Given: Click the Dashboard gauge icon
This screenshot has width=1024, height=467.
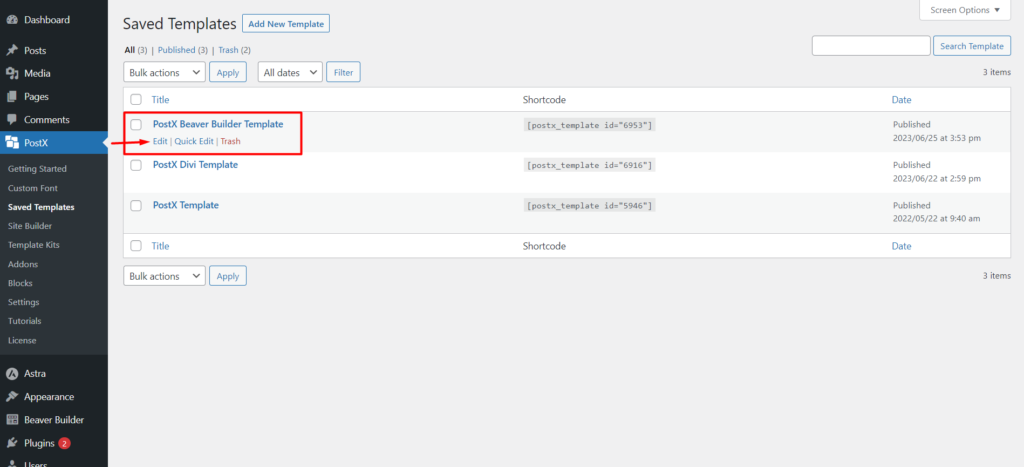Looking at the screenshot, I should click(12, 20).
